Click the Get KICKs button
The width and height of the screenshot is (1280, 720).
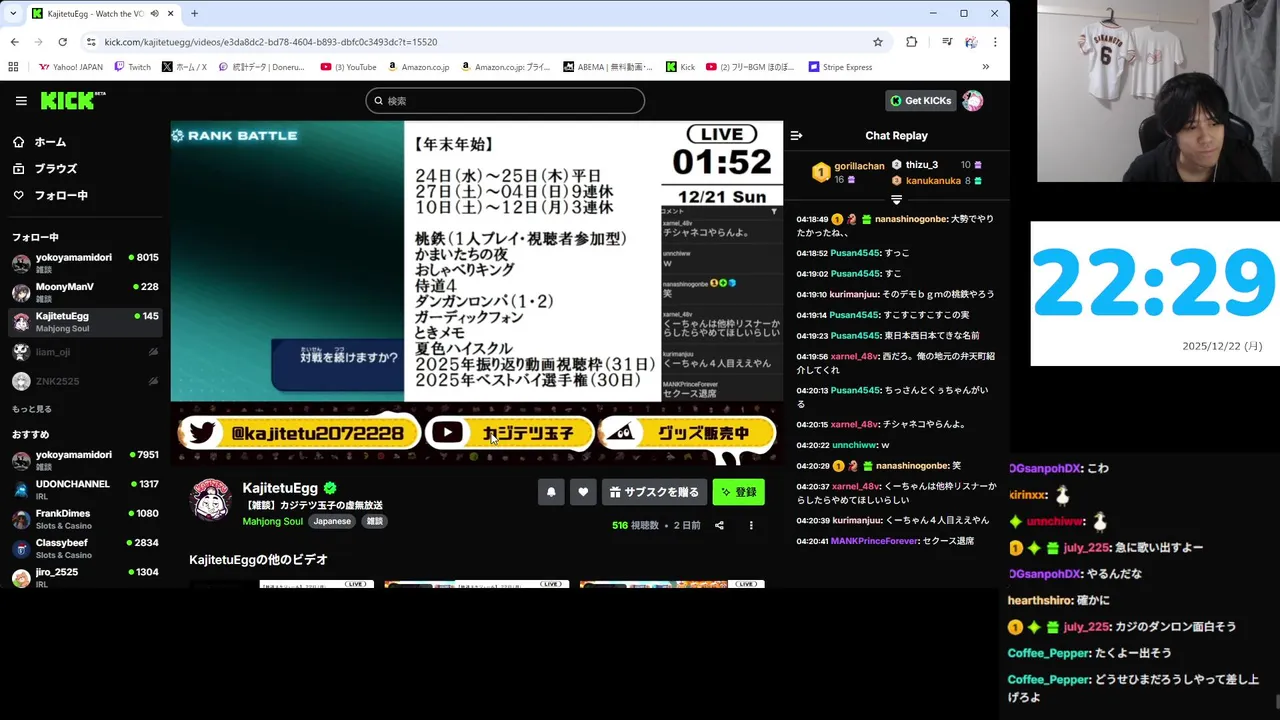(920, 101)
